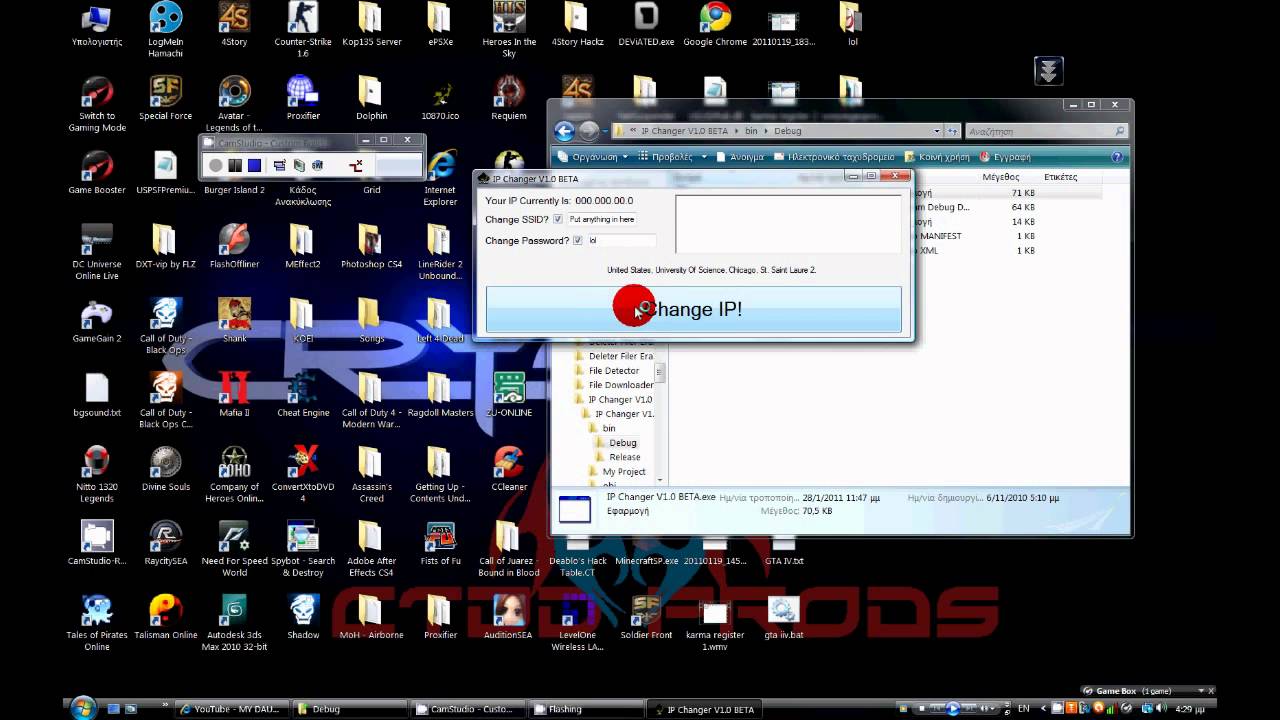
Task: Click CamStudio screen annotations icon
Action: coord(299,165)
